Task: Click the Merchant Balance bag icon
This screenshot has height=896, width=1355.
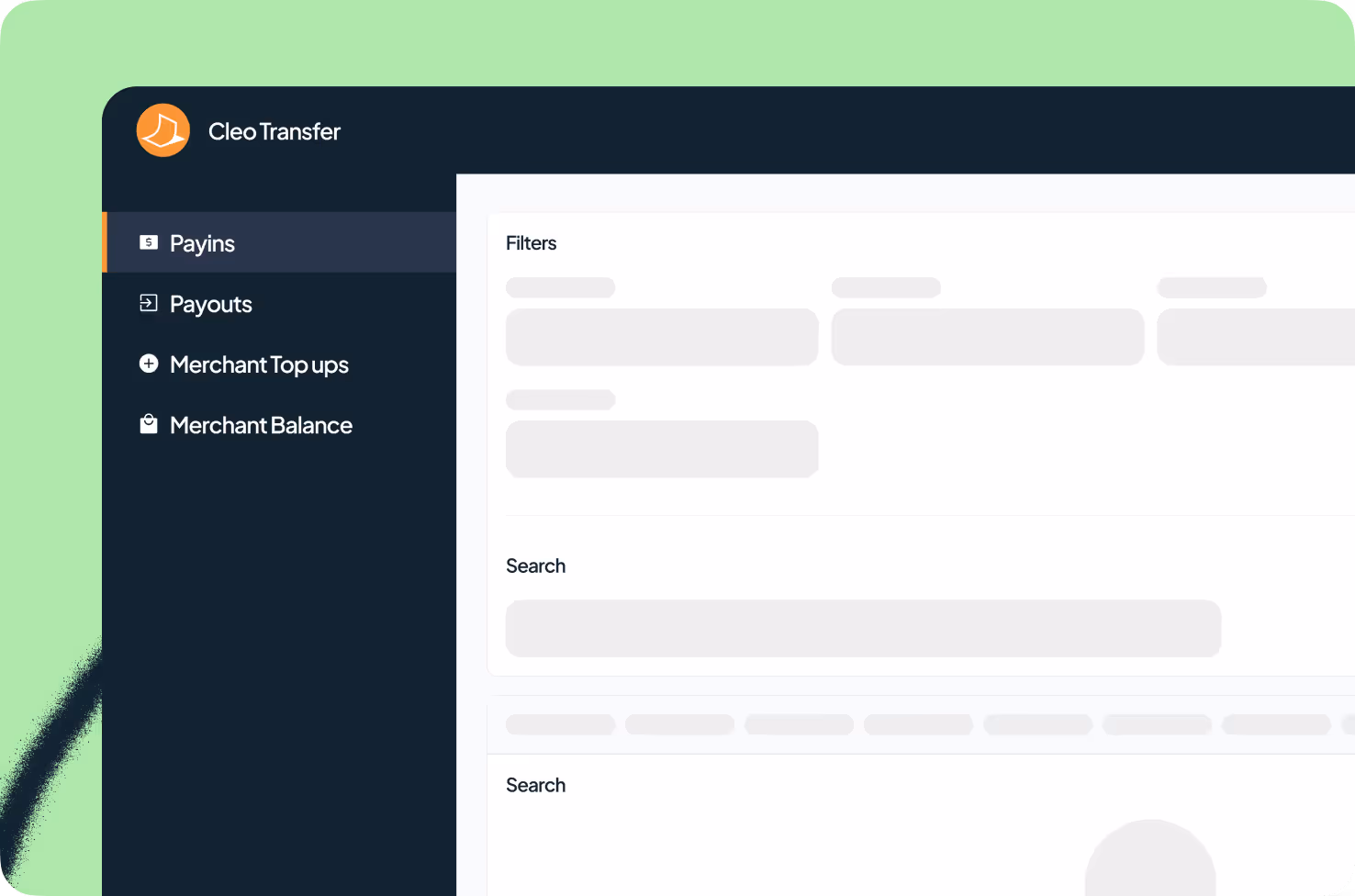Action: click(x=149, y=424)
